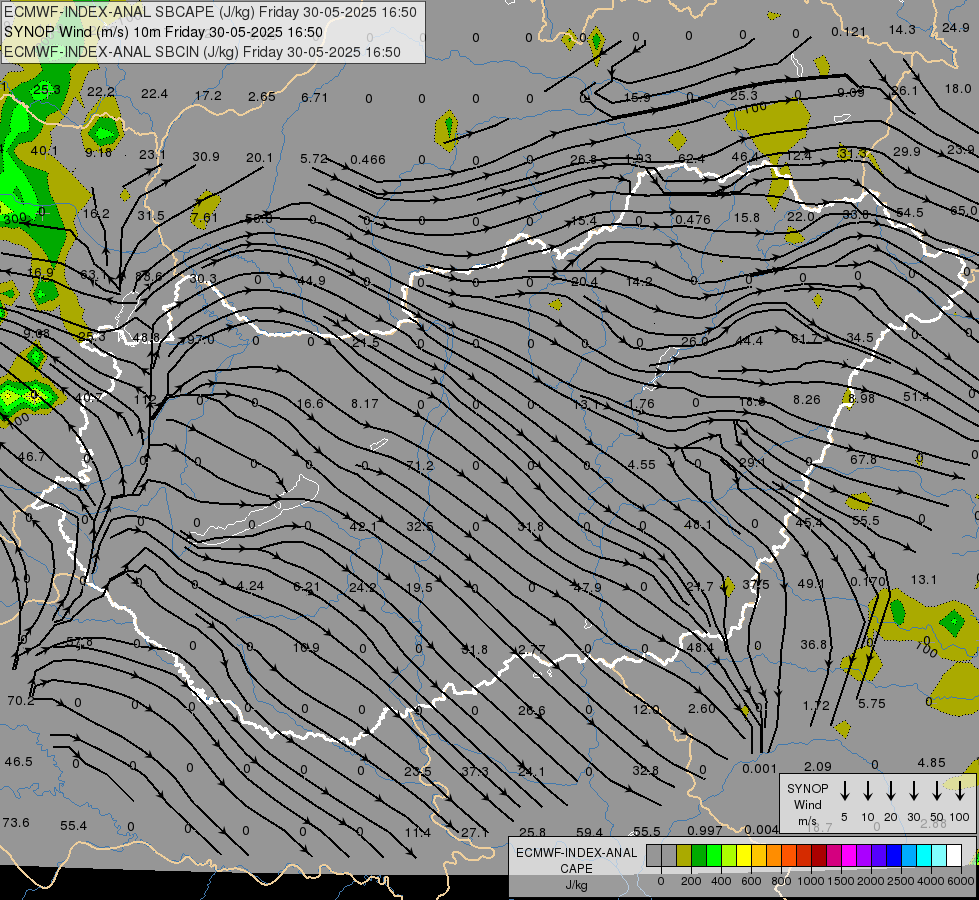Click the map value '5.75'
Screen dimensions: 979x900
(x=872, y=704)
